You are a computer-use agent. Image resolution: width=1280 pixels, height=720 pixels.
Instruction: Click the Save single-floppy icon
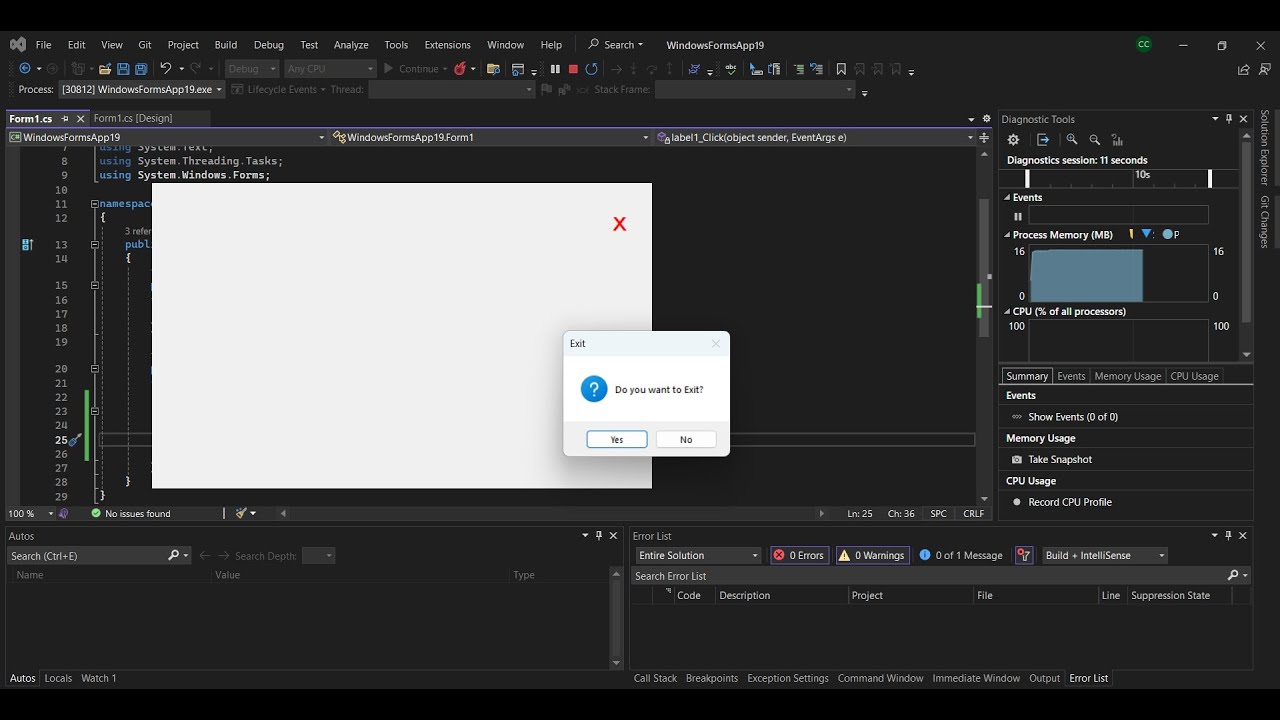[123, 69]
